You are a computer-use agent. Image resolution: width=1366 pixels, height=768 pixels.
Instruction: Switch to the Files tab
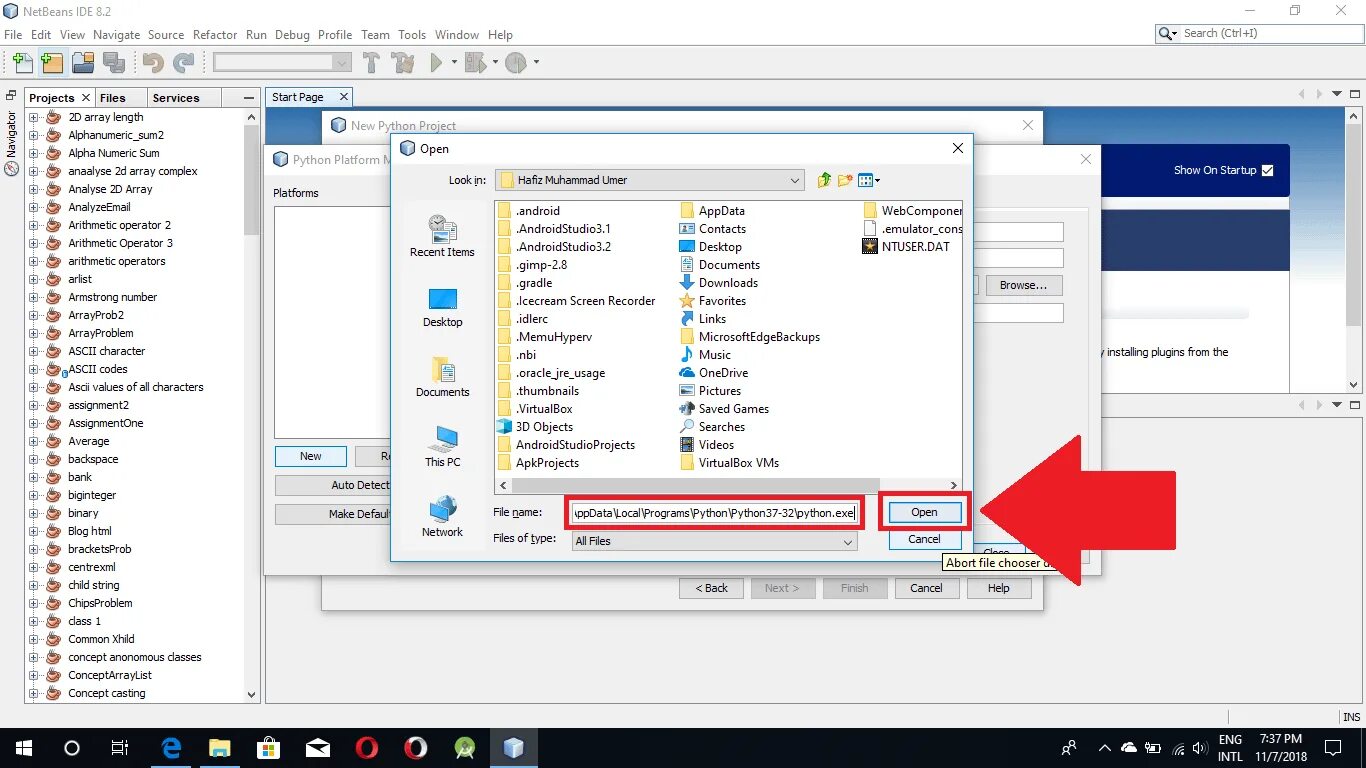pyautogui.click(x=113, y=98)
